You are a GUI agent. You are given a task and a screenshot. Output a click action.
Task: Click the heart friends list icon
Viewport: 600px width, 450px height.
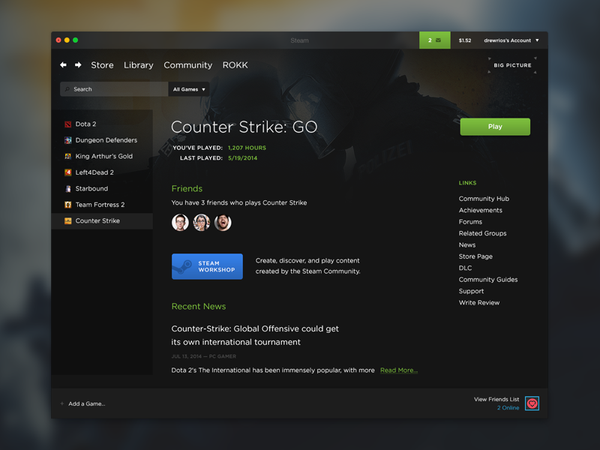pyautogui.click(x=532, y=403)
